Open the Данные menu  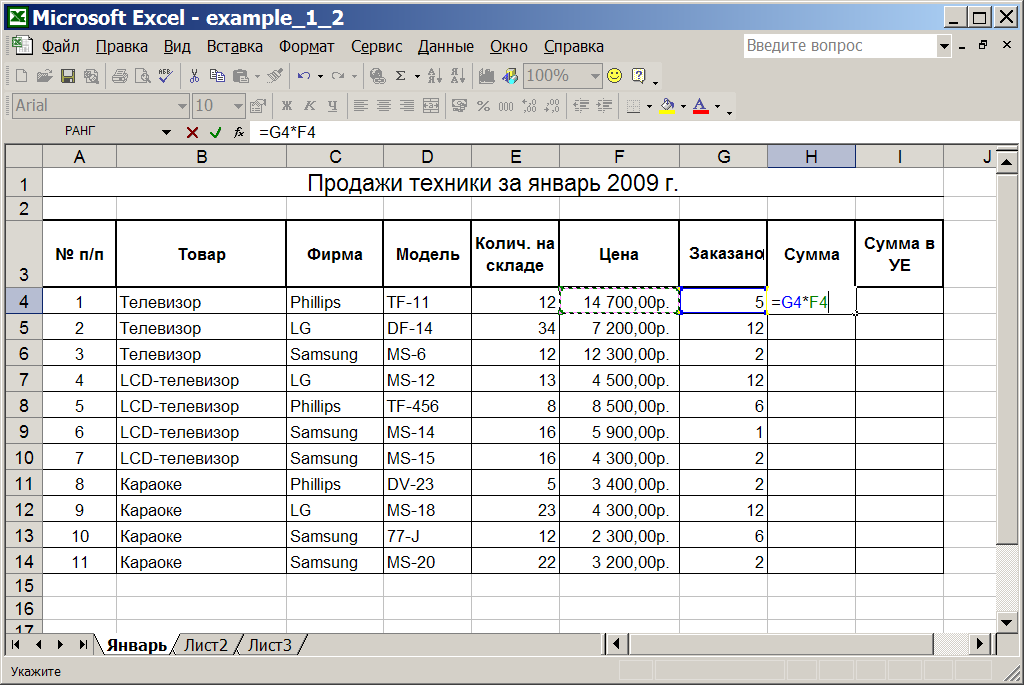click(445, 46)
